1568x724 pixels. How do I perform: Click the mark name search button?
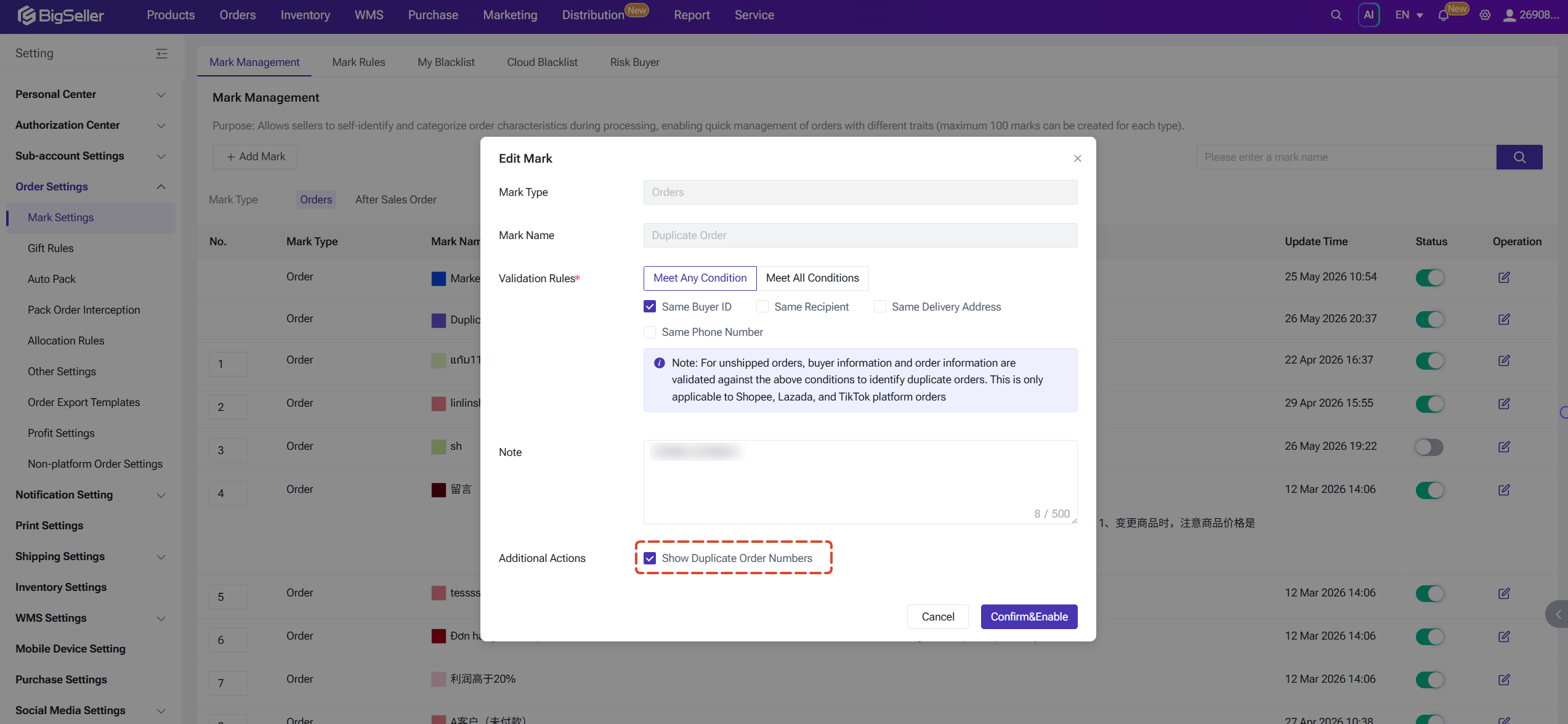point(1519,157)
